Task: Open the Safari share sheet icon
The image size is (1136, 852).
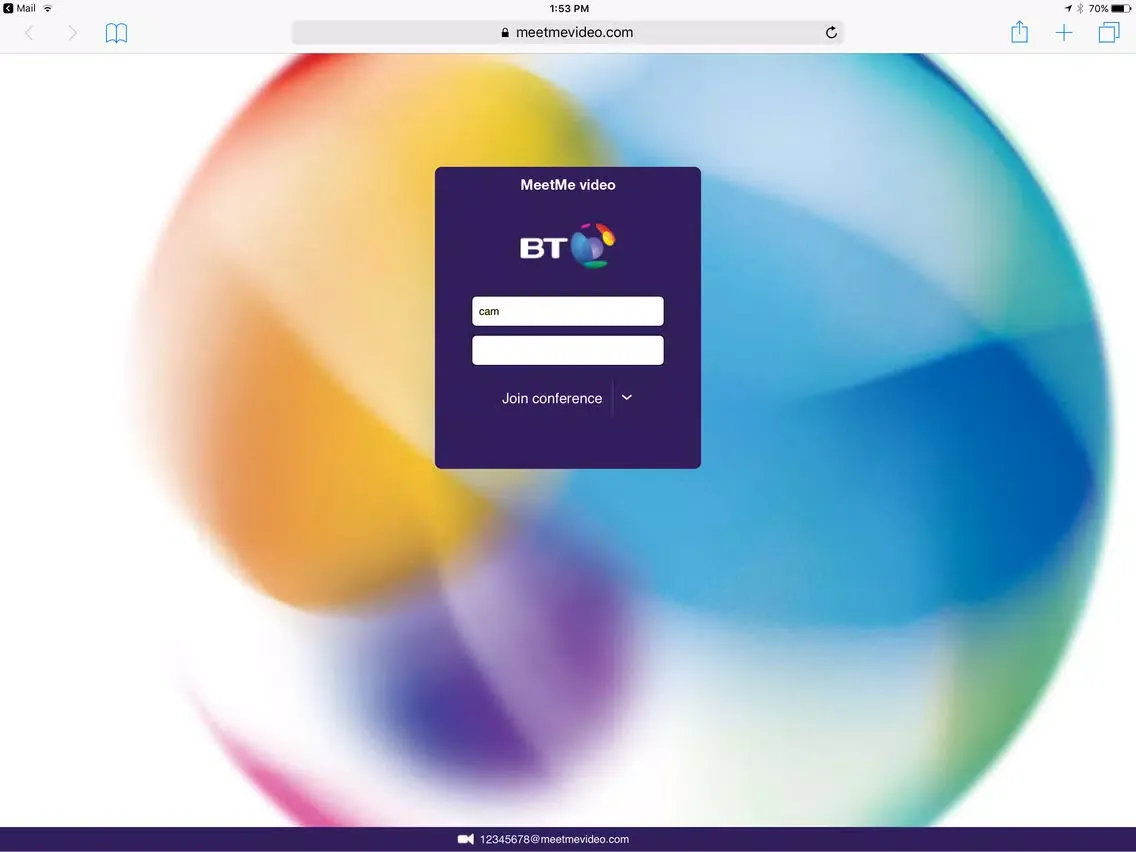Action: pyautogui.click(x=1019, y=32)
